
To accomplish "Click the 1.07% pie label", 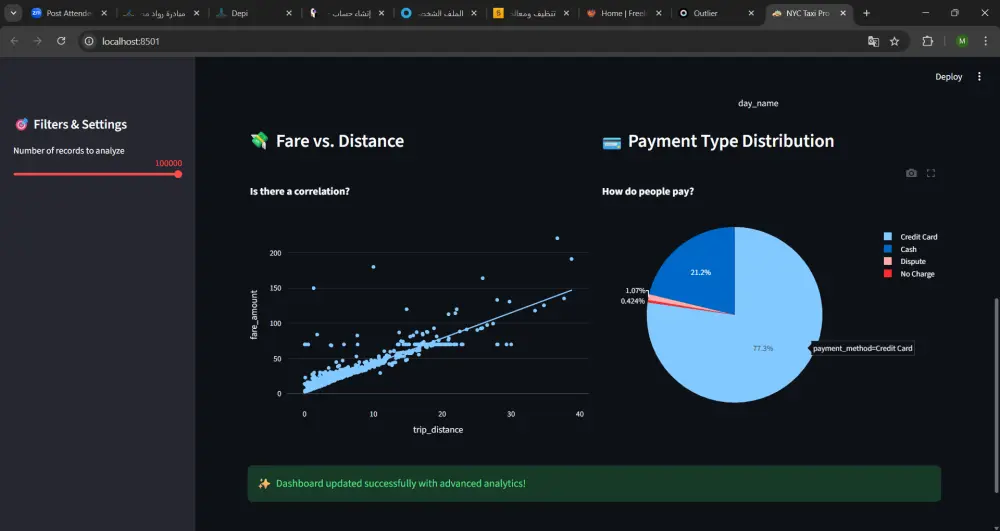I will point(635,291).
